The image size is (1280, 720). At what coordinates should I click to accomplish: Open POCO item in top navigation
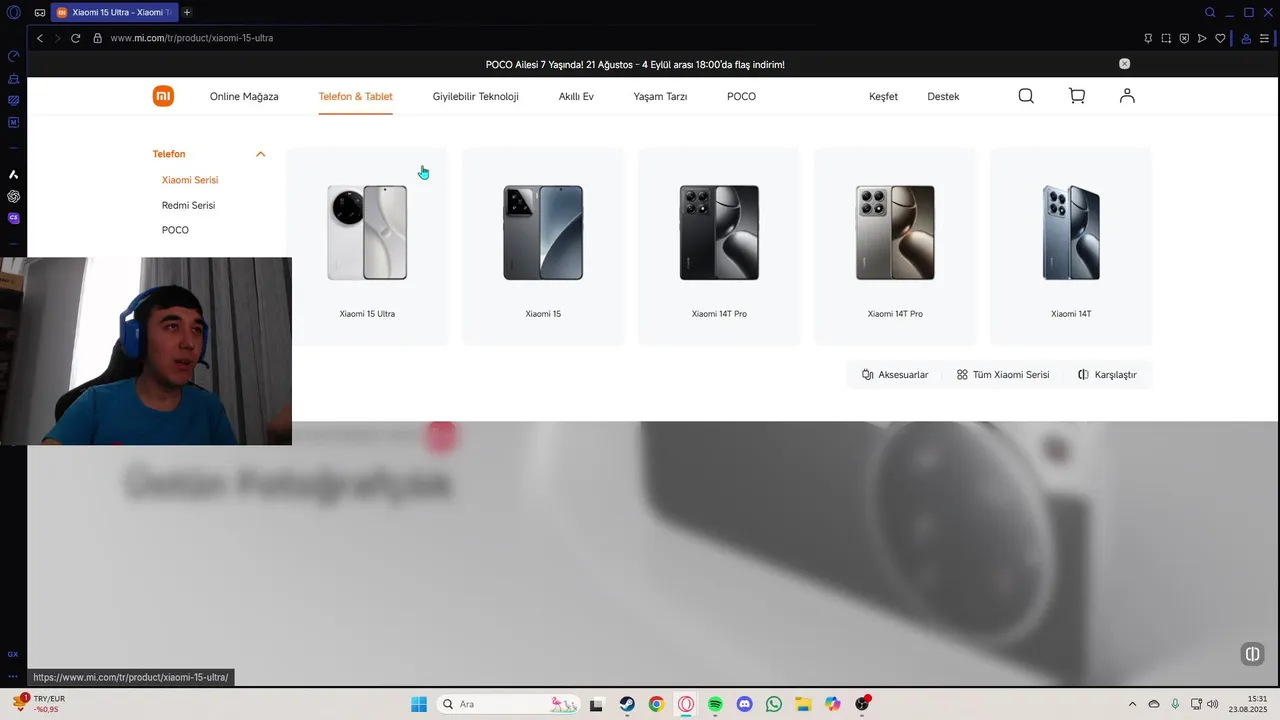pyautogui.click(x=741, y=97)
